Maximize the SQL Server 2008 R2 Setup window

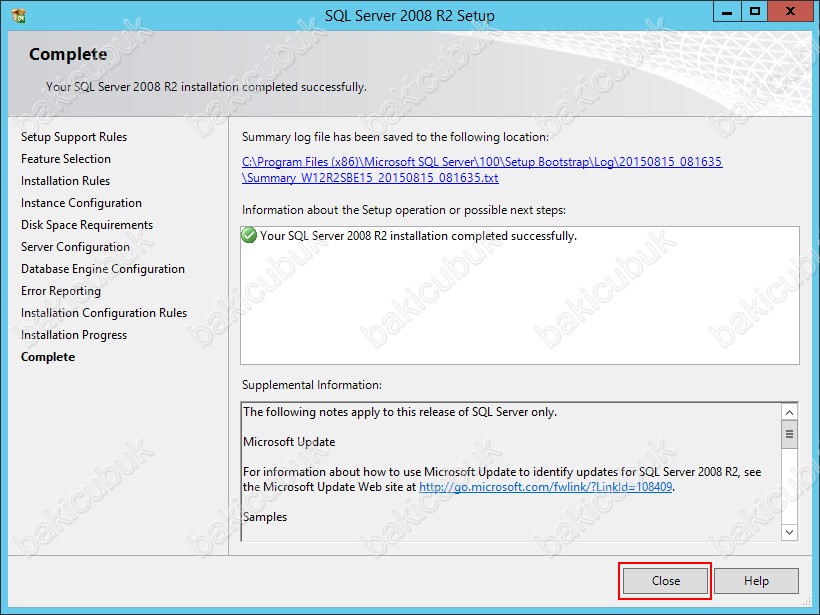[755, 12]
